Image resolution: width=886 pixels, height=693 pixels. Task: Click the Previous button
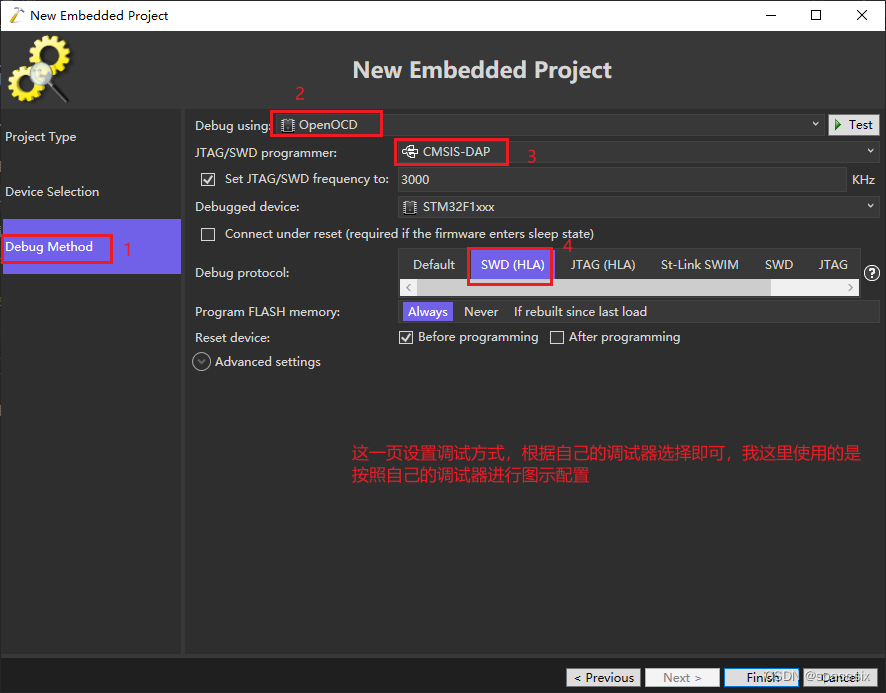pyautogui.click(x=603, y=677)
